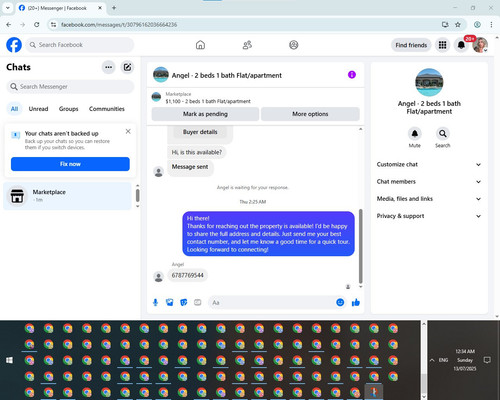Screen dimensions: 500x400
Task: Open the emoji picker smiley icon
Action: pos(340,302)
